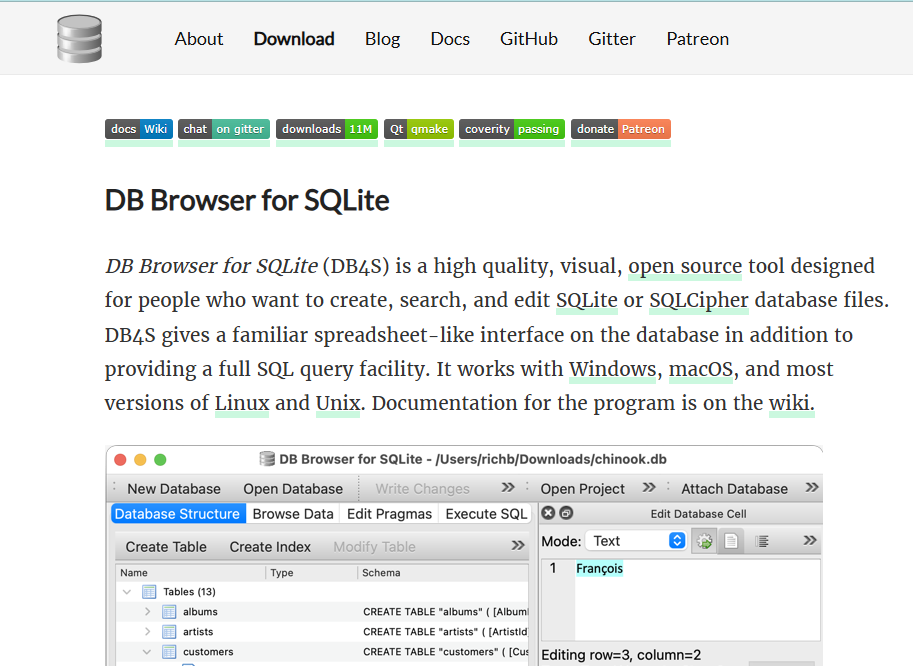Screen dimensions: 913x666
Task: Collapse the Tables (13) tree node
Action: 127,592
